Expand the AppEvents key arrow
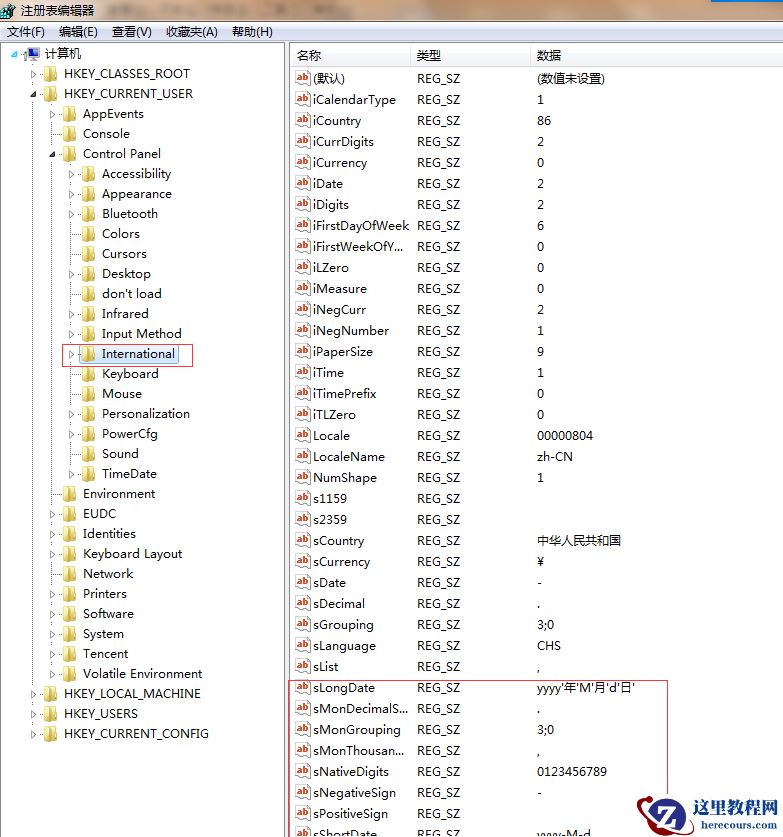The height and width of the screenshot is (837, 783). click(x=52, y=114)
